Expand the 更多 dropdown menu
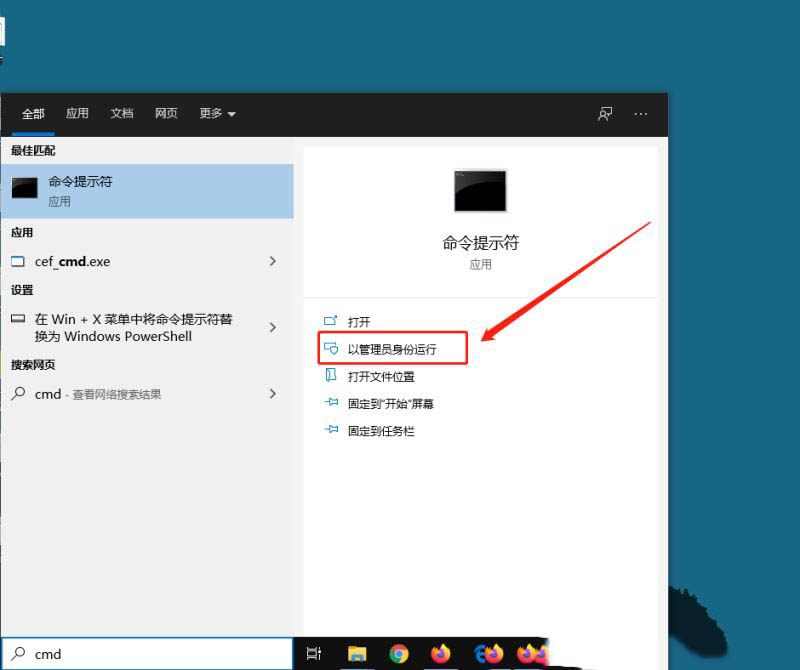The height and width of the screenshot is (670, 800). click(x=217, y=113)
